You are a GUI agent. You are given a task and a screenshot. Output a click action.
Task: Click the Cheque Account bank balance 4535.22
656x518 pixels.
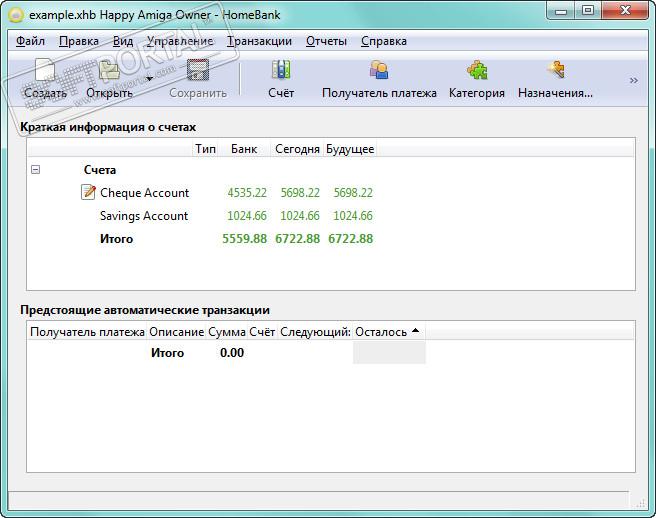pos(247,192)
